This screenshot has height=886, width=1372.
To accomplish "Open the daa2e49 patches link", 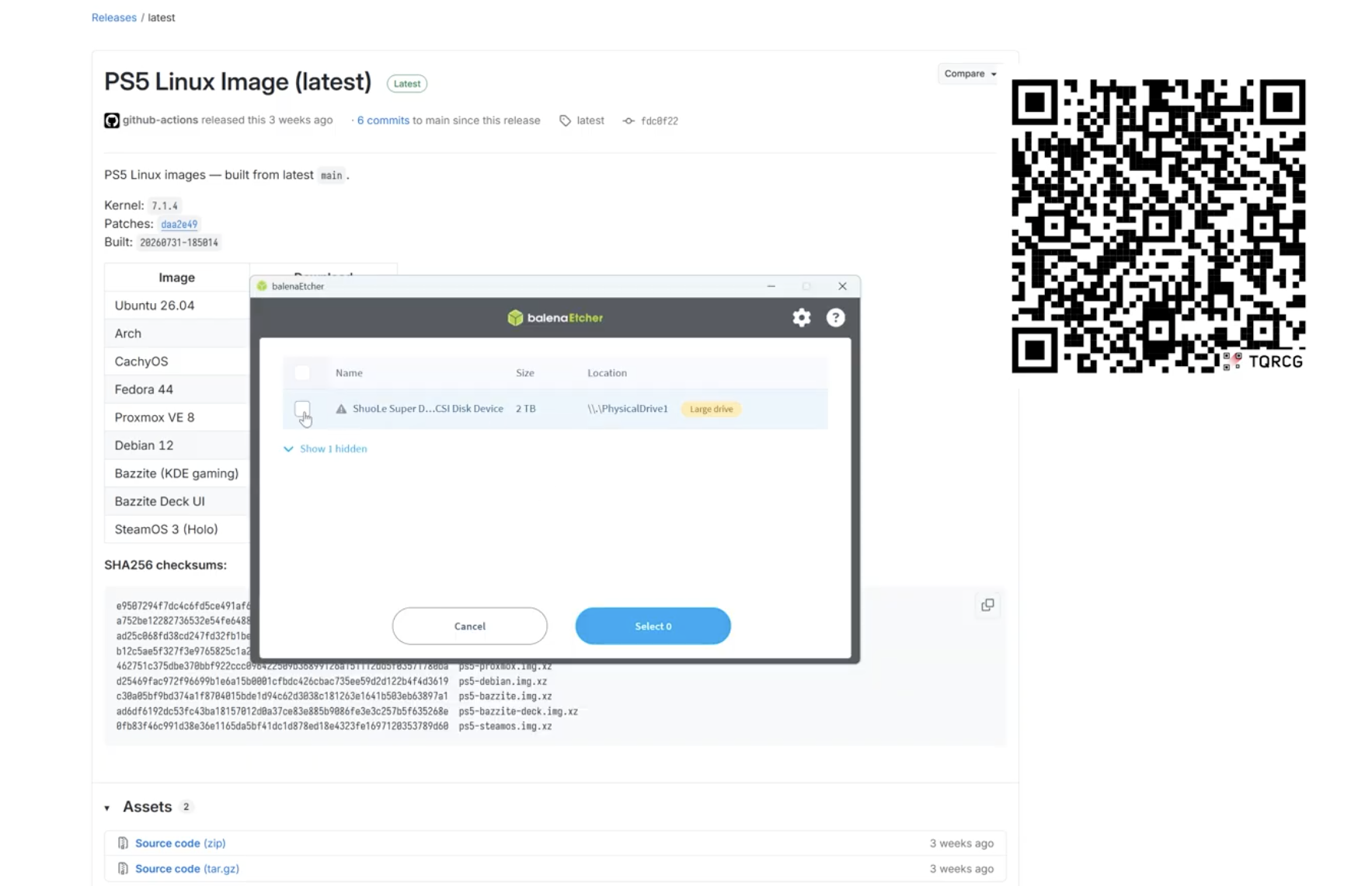I will (179, 224).
